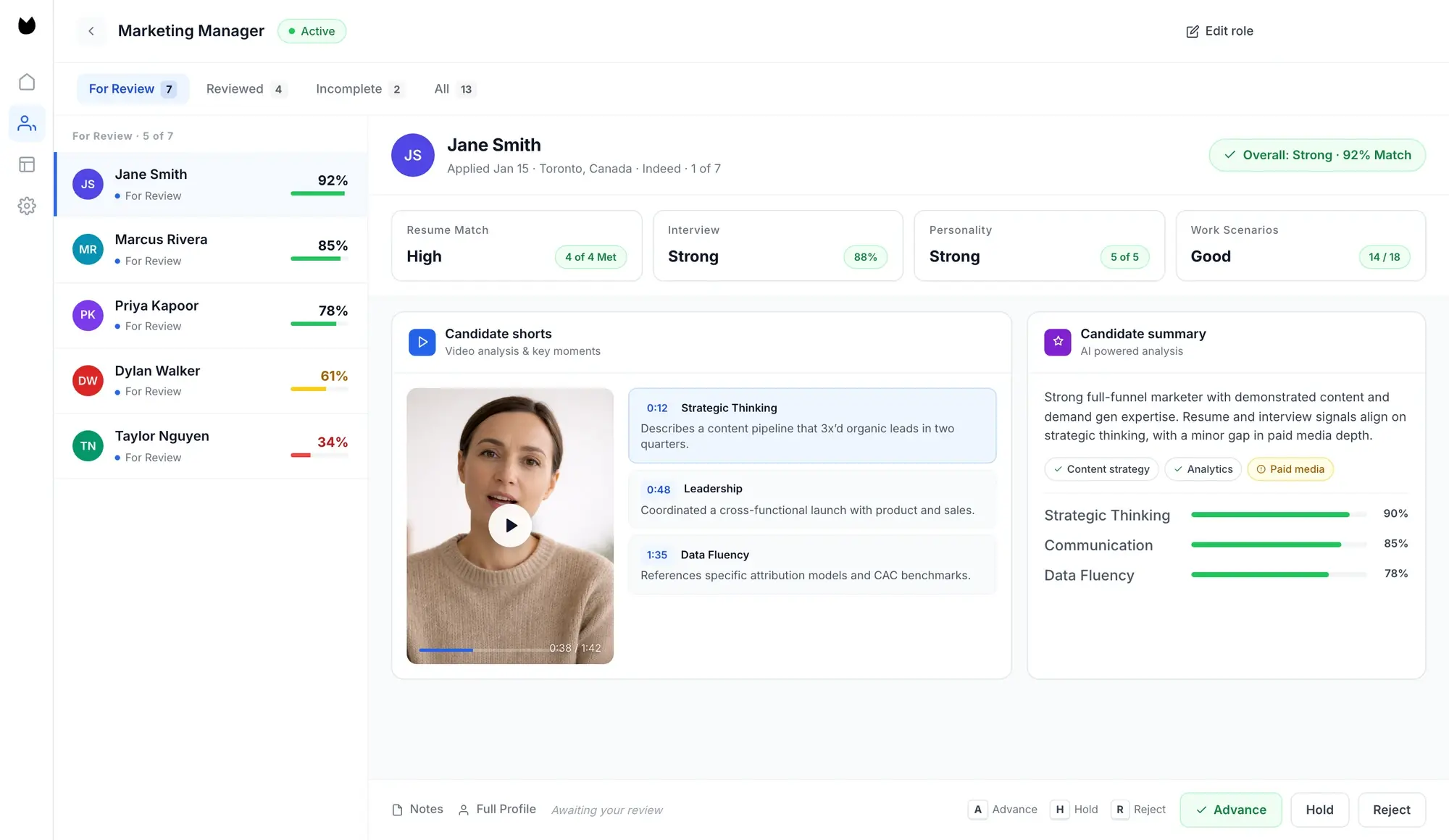The height and width of the screenshot is (840, 1449).
Task: Select Marcus Rivera in the candidate list
Action: (210, 250)
